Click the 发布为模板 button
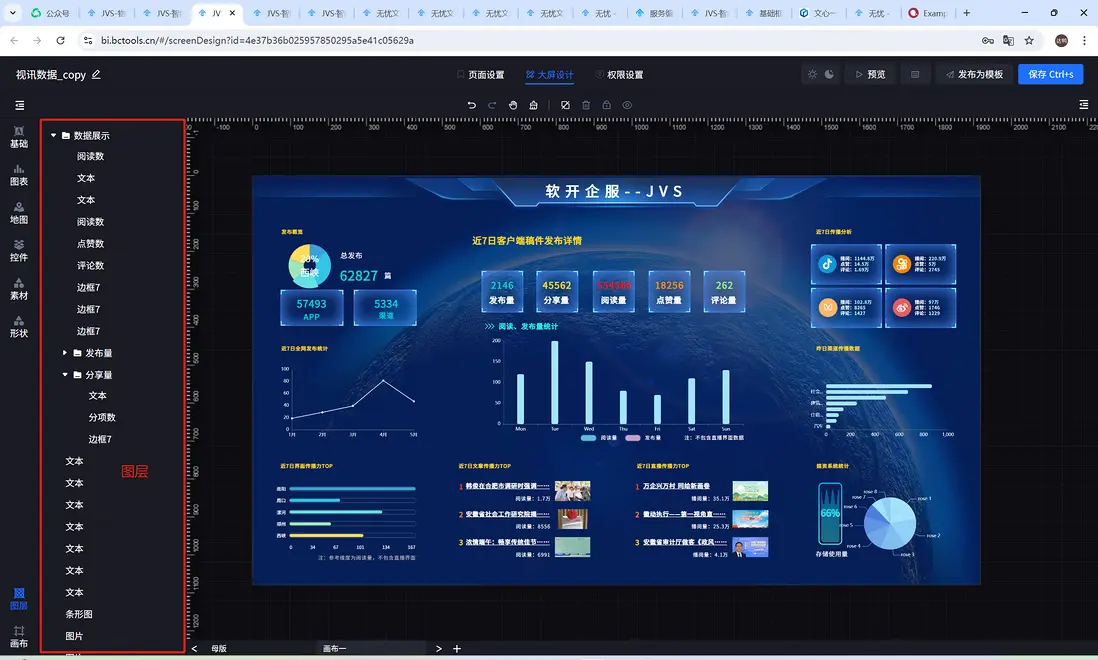Image resolution: width=1098 pixels, height=660 pixels. (x=974, y=74)
